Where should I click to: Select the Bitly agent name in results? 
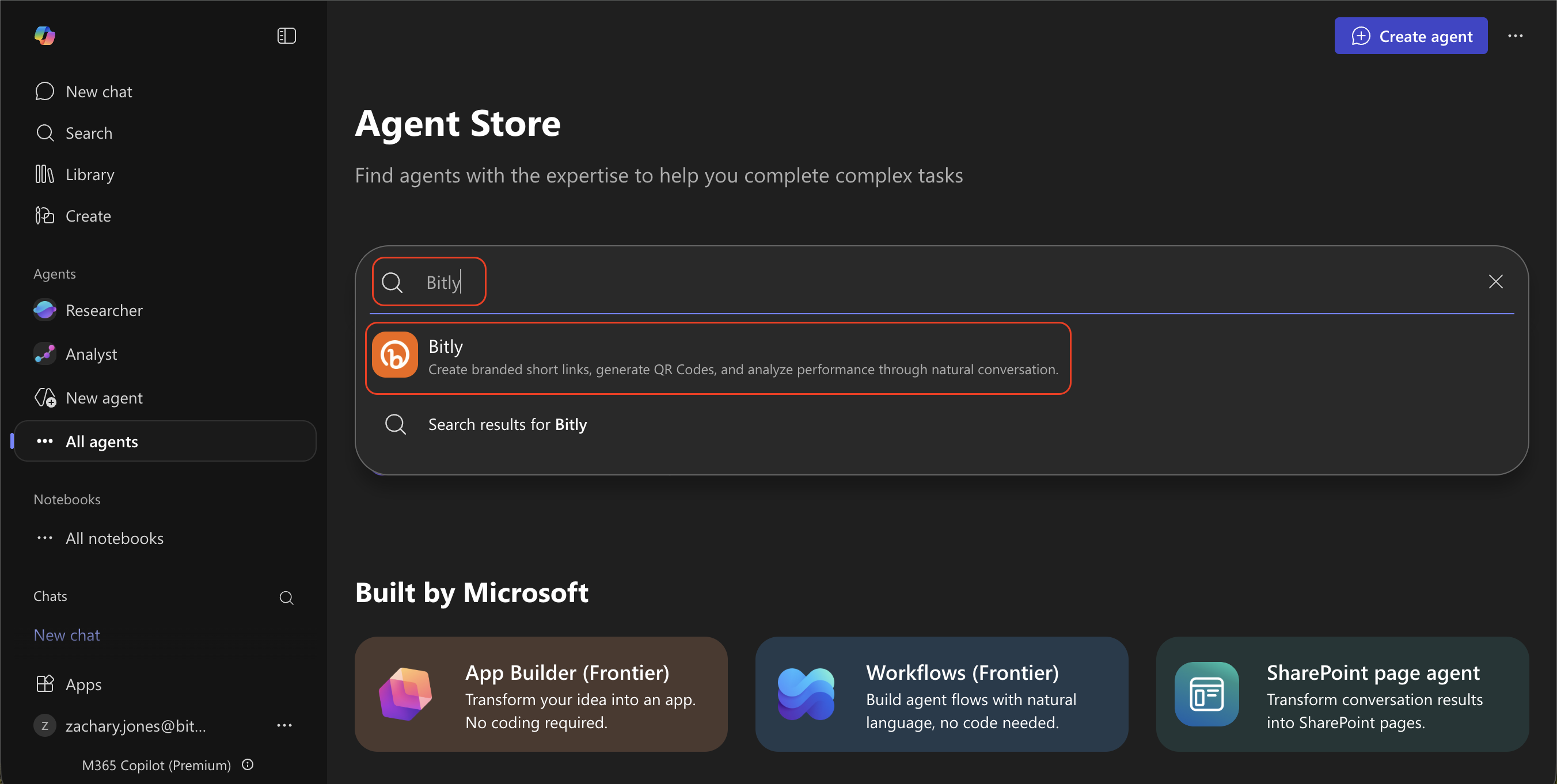446,347
